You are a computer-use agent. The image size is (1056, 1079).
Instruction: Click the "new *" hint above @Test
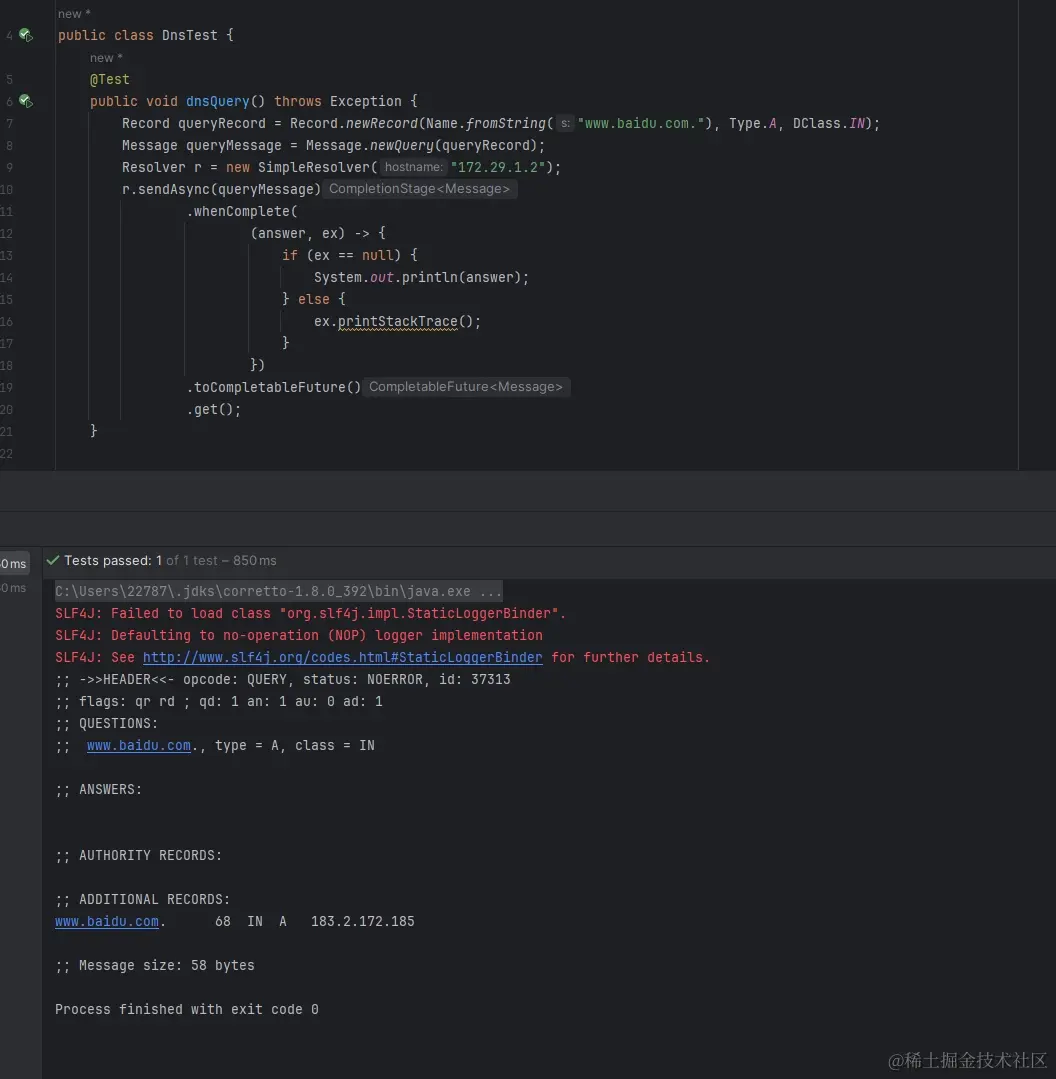coord(106,58)
